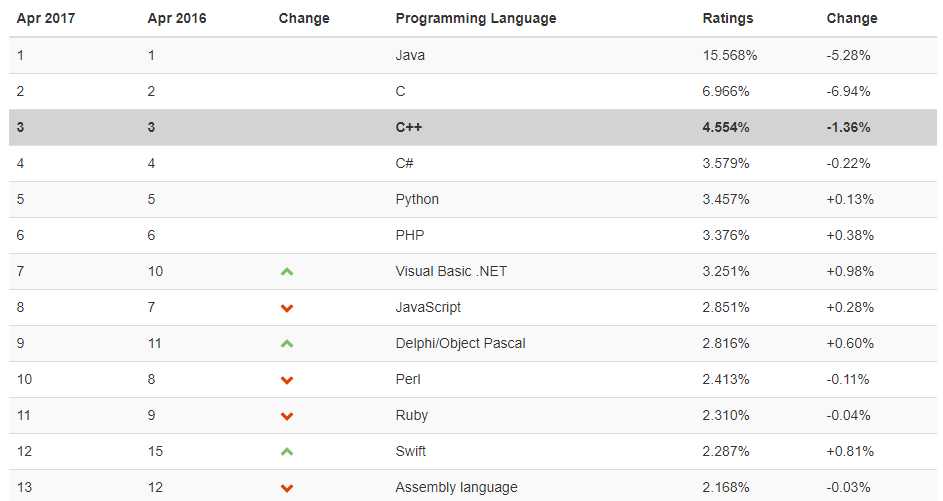
Task: Click the green up arrow beside Delphi/Object Pascal
Action: pos(287,343)
